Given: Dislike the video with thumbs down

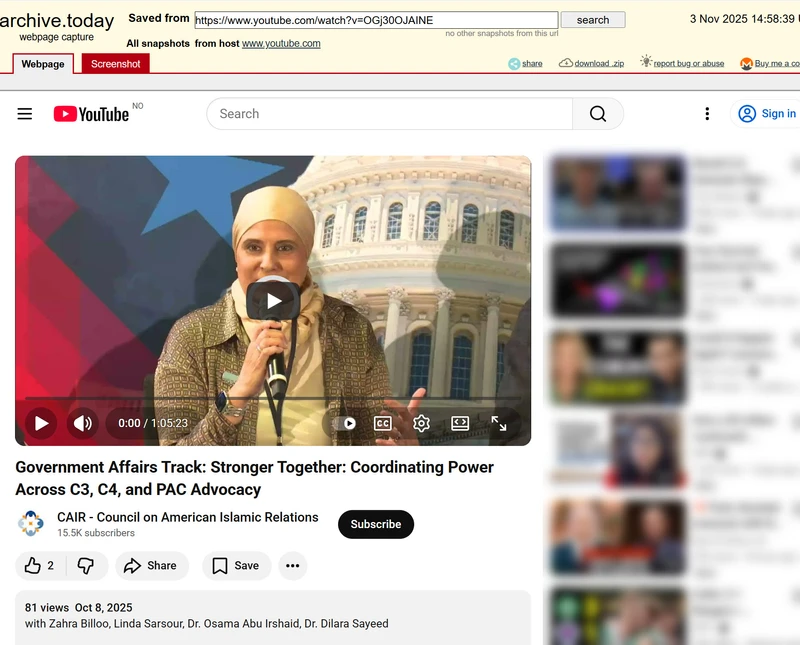Looking at the screenshot, I should 86,566.
